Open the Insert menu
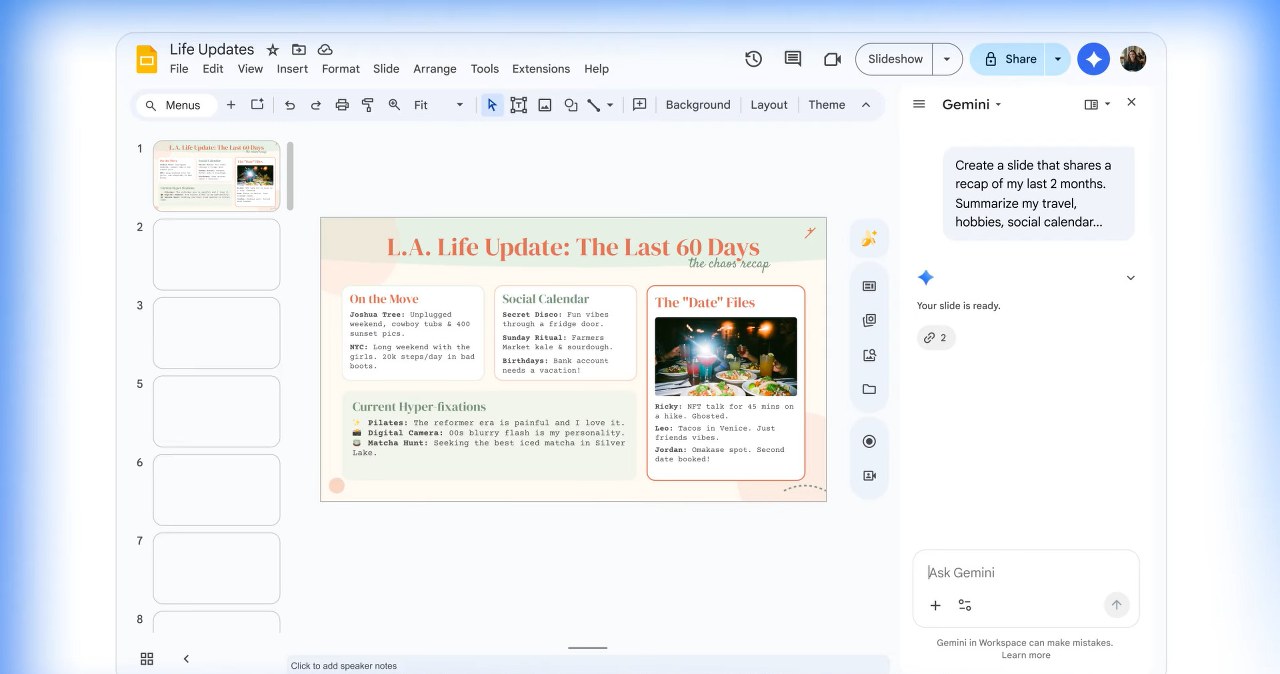 [x=291, y=69]
